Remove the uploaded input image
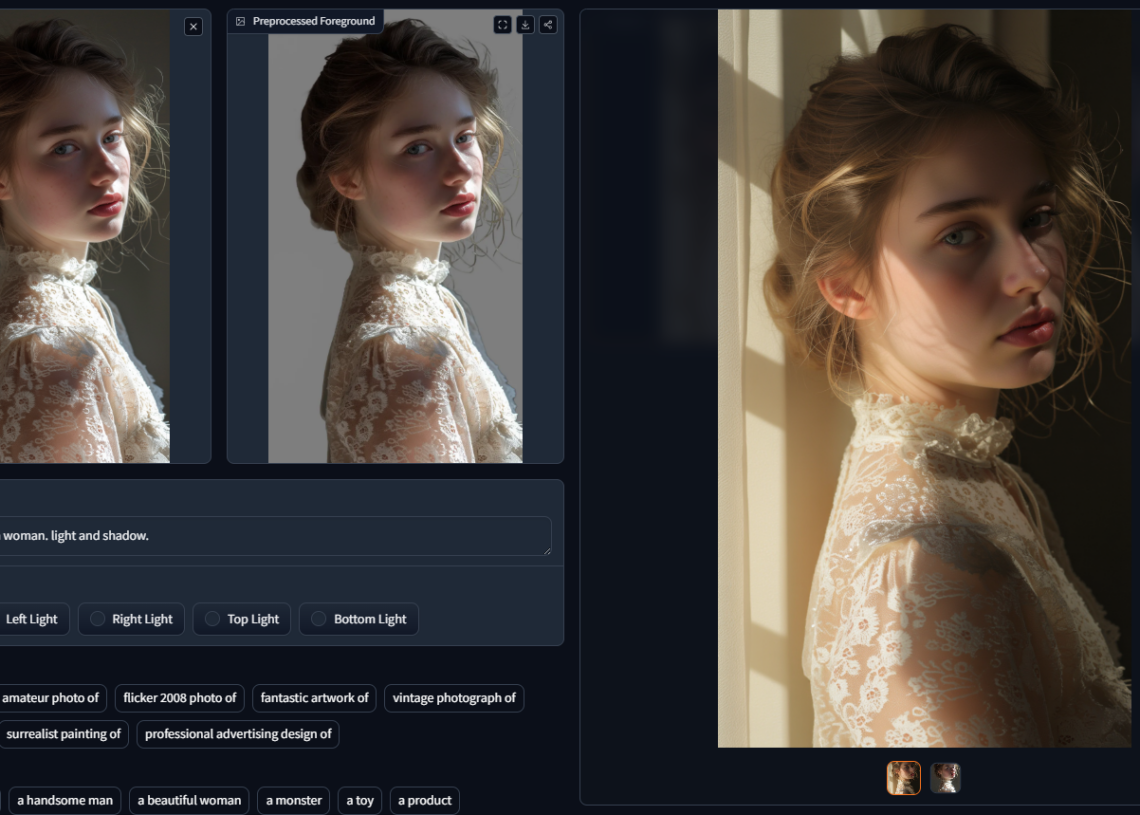The image size is (1140, 815). [x=193, y=27]
